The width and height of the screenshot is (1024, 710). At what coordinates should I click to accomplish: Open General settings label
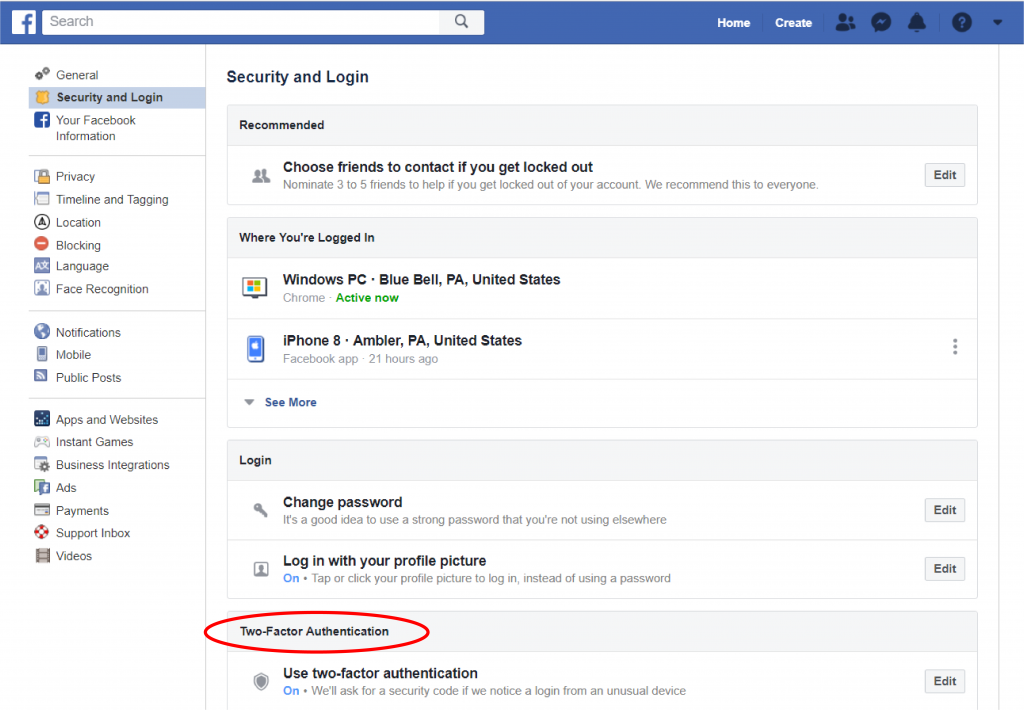[x=77, y=75]
